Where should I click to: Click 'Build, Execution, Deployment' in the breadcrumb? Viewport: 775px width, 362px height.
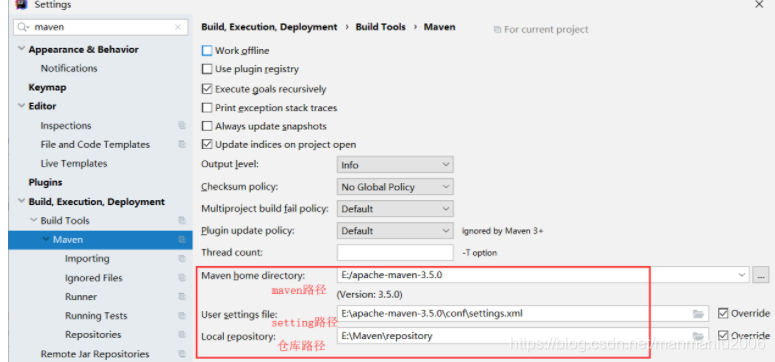(x=269, y=27)
